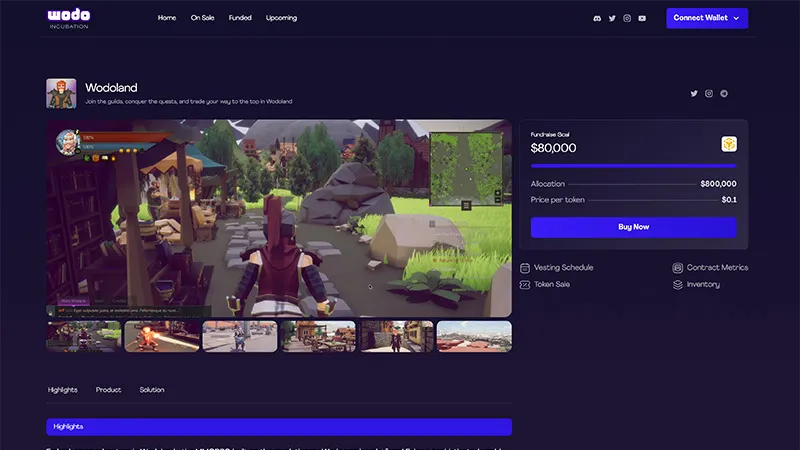Click the Wodo Incubation logo
The image size is (800, 450).
[69, 18]
